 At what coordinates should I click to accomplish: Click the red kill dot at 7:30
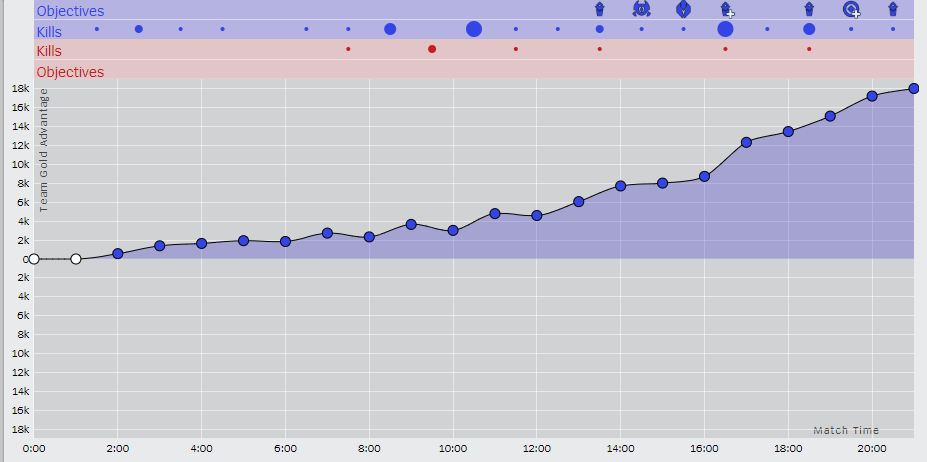click(348, 49)
